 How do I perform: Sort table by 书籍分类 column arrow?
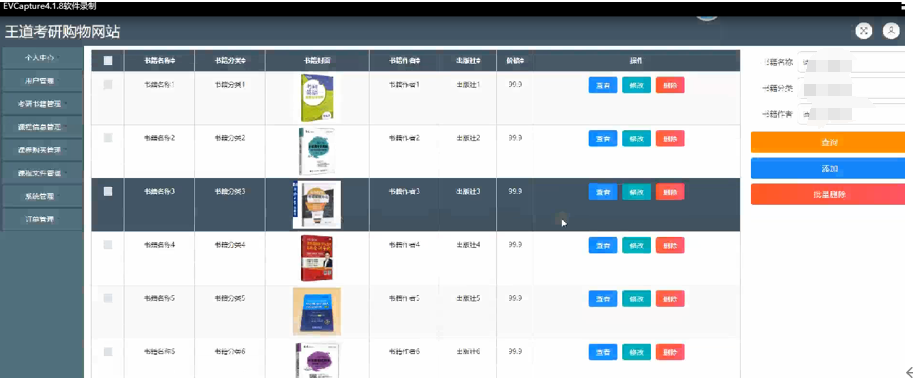pos(243,61)
